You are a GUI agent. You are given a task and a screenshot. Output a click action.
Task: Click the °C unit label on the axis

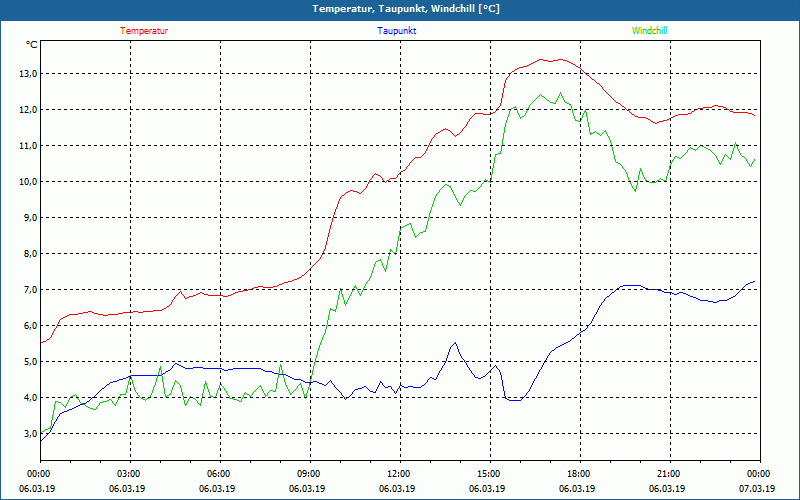pos(32,45)
